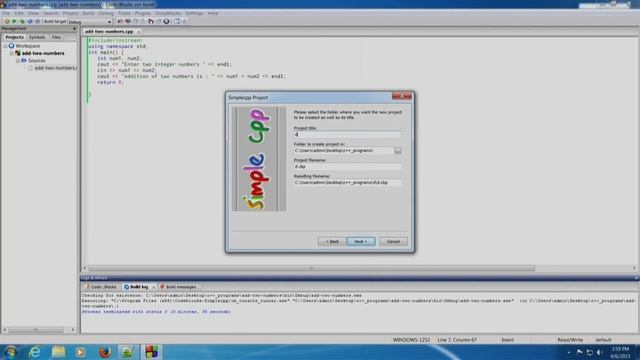The image size is (640, 360).
Task: Click the Abort build icon in the toolbar
Action: (x=38, y=21)
